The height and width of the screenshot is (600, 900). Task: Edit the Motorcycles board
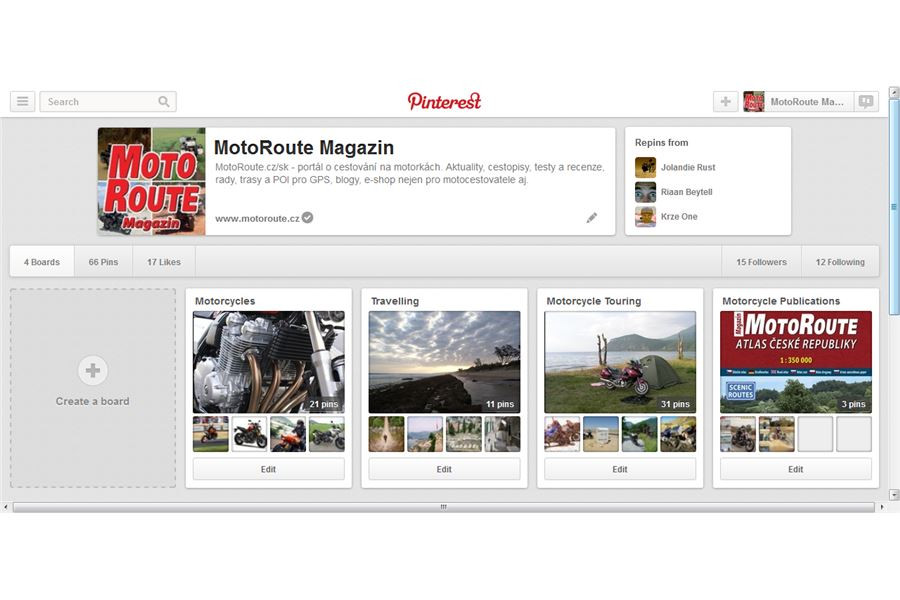coord(268,469)
